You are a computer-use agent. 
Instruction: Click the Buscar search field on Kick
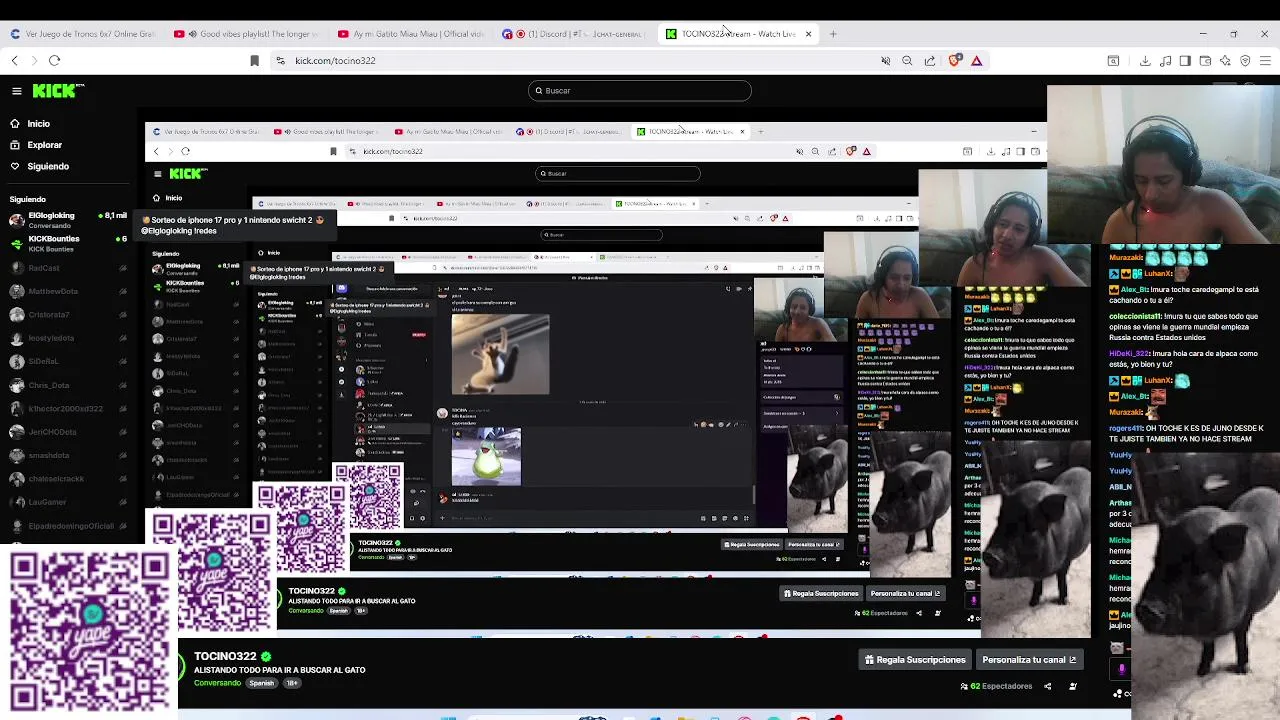pos(640,91)
